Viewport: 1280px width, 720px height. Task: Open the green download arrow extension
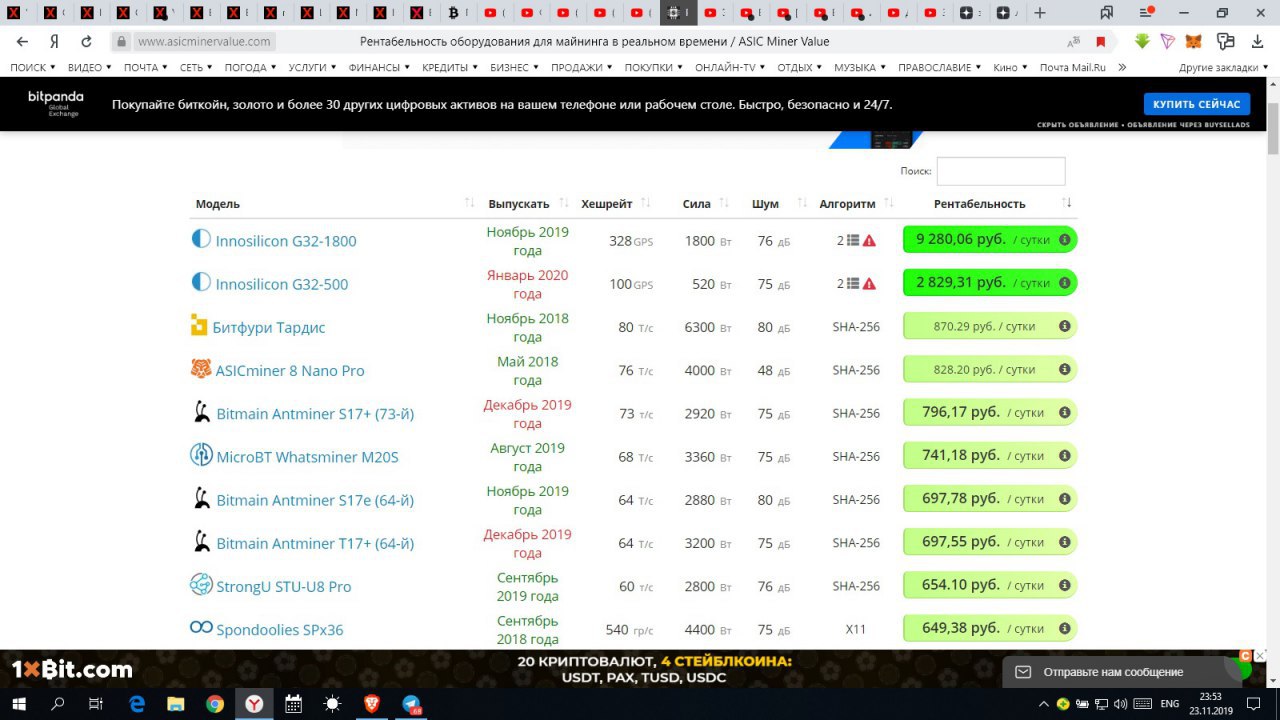(1142, 42)
